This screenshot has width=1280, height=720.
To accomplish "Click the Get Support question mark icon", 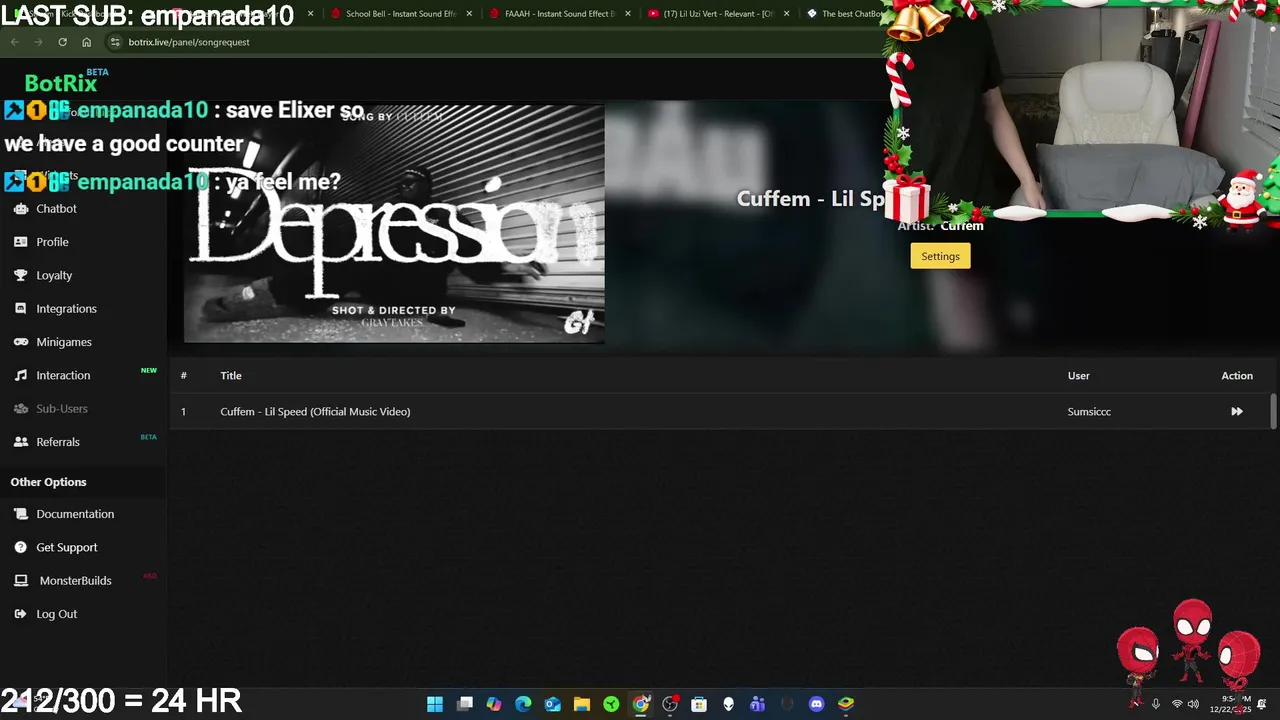I will click(x=20, y=547).
